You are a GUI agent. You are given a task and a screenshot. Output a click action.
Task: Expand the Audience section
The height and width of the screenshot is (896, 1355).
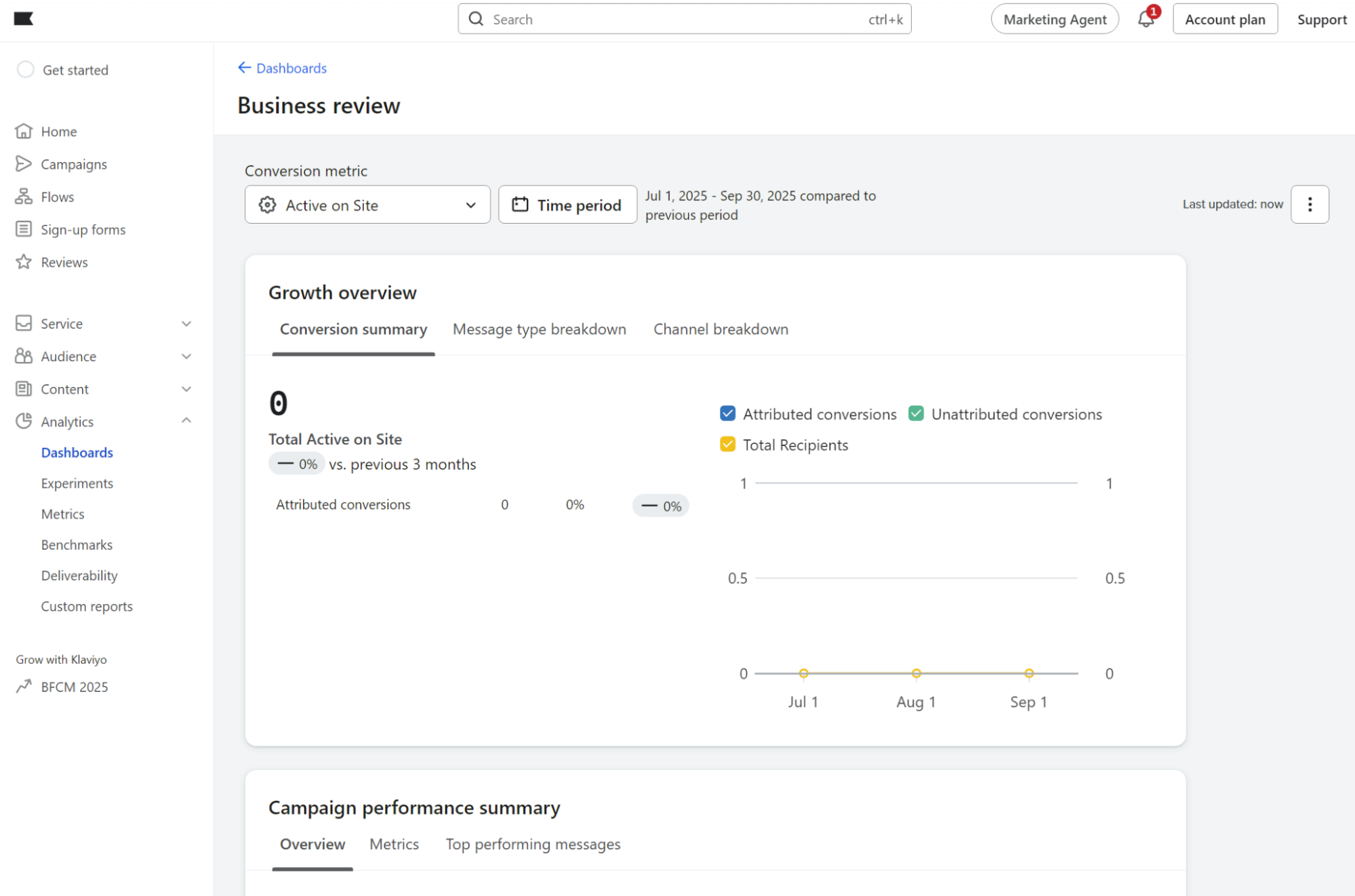pos(186,356)
